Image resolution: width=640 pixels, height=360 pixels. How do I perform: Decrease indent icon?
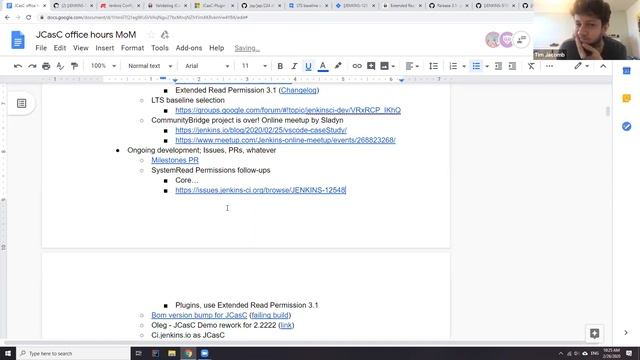498,66
